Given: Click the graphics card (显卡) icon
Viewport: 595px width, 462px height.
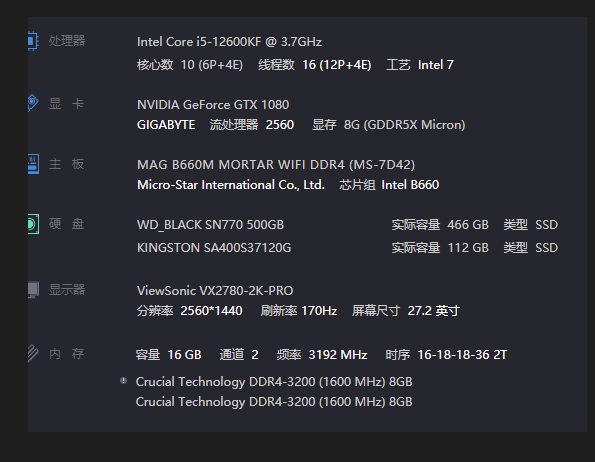Looking at the screenshot, I should coord(33,103).
